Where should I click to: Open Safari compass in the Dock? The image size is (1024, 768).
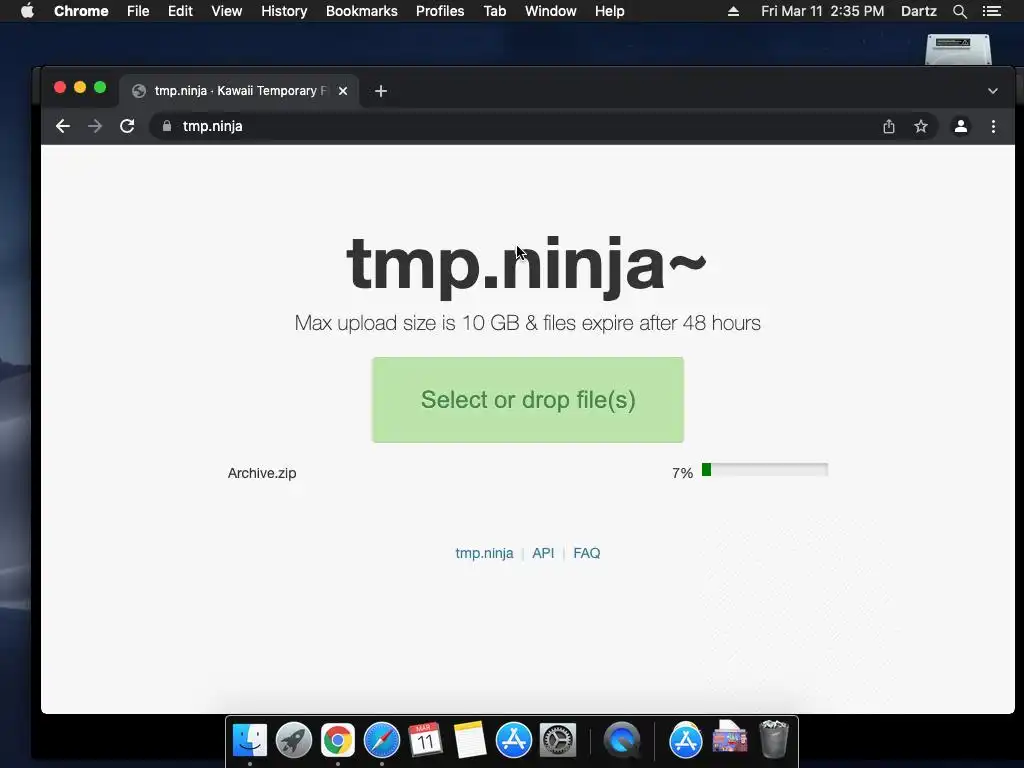click(381, 741)
